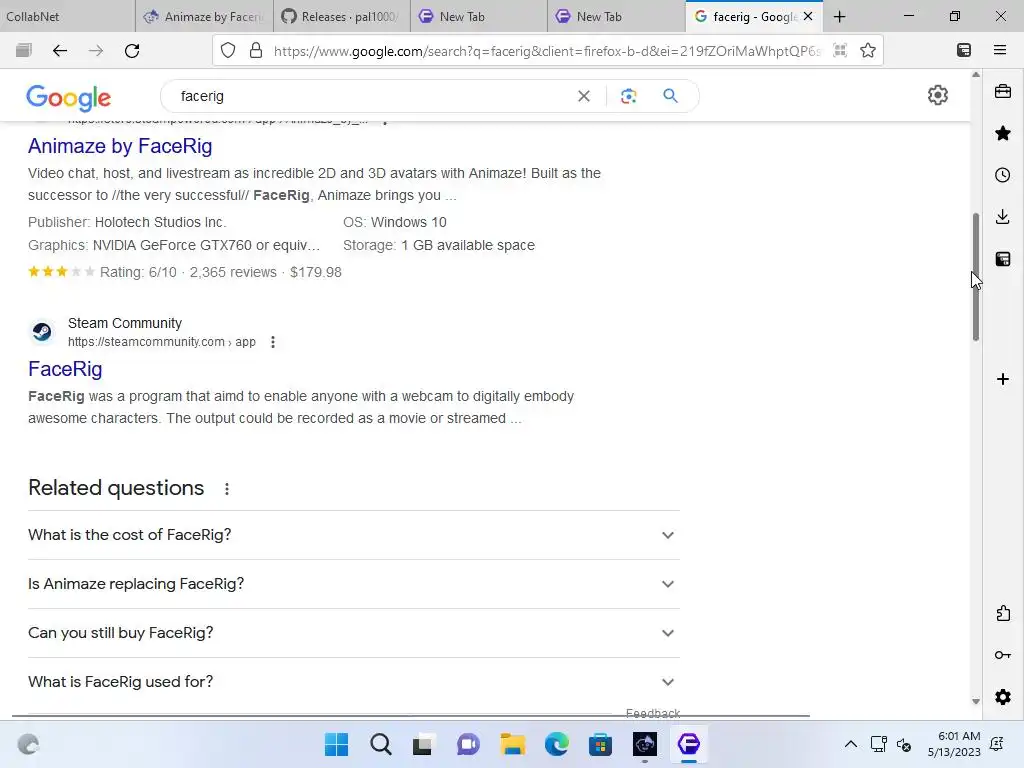Open downloads panel in sidebar
Viewport: 1024px width, 768px height.
(x=1002, y=217)
